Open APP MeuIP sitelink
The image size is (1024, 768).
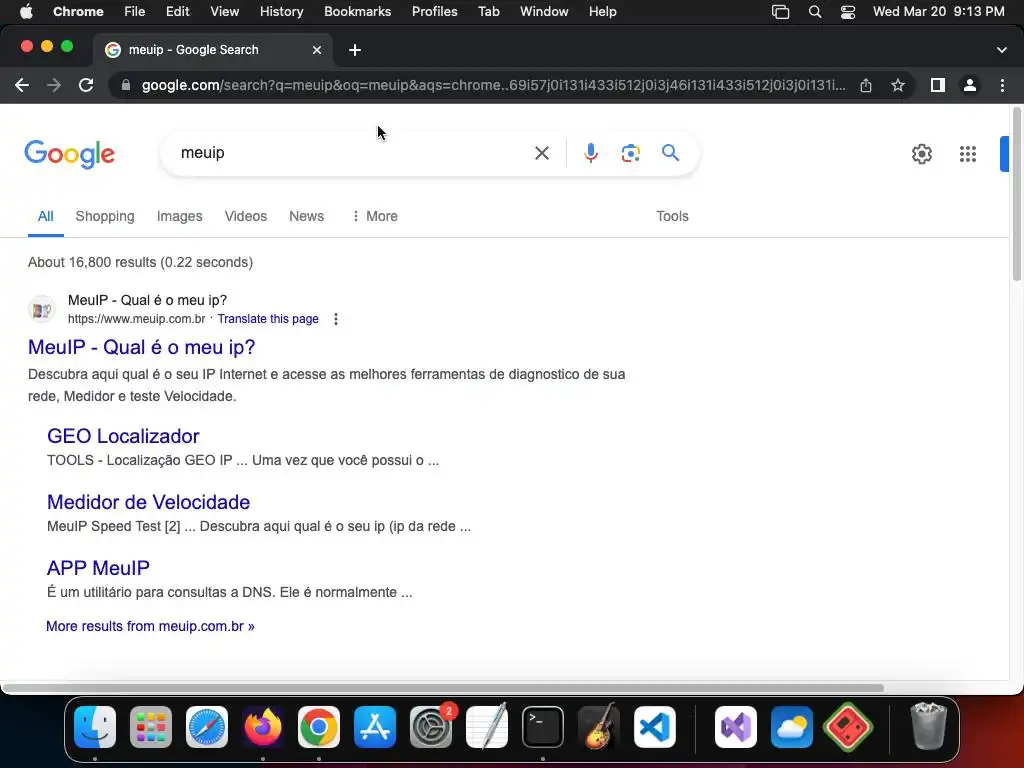pos(98,568)
